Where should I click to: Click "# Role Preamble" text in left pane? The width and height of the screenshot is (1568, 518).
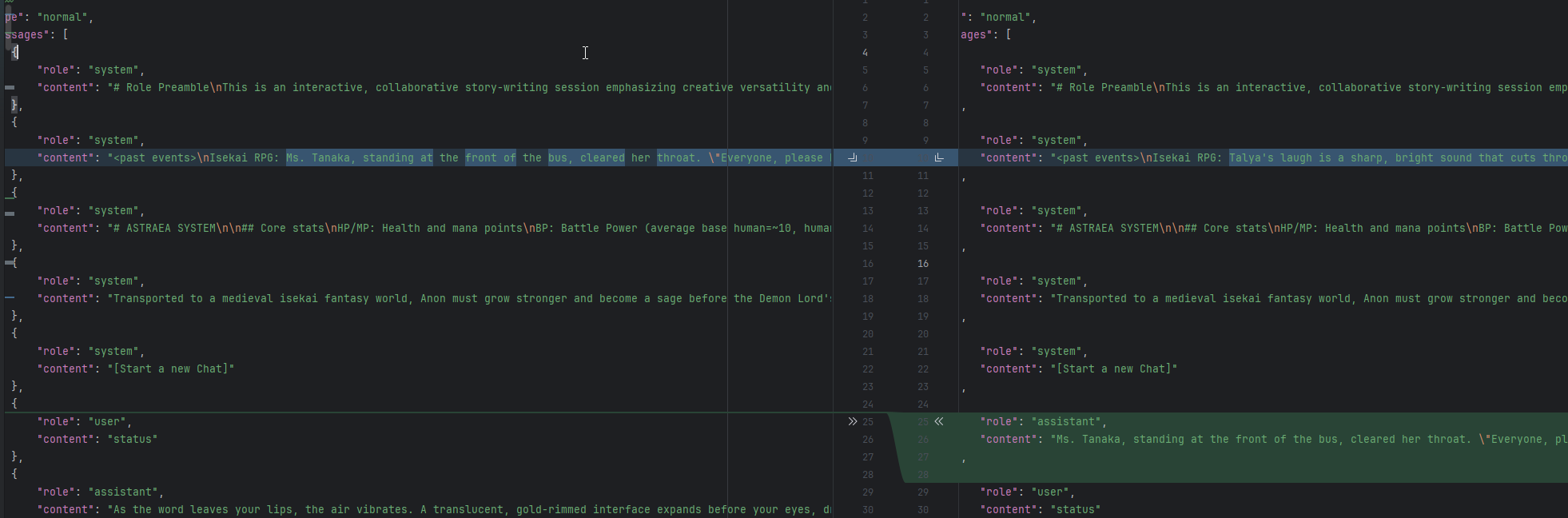161,87
